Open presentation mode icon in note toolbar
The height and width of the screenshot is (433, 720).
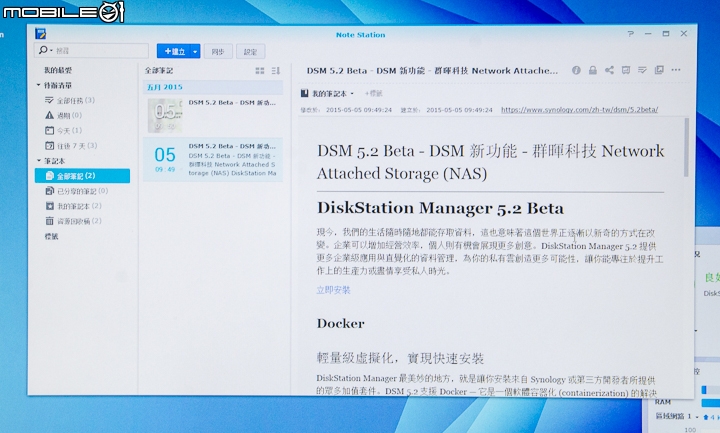pos(625,70)
